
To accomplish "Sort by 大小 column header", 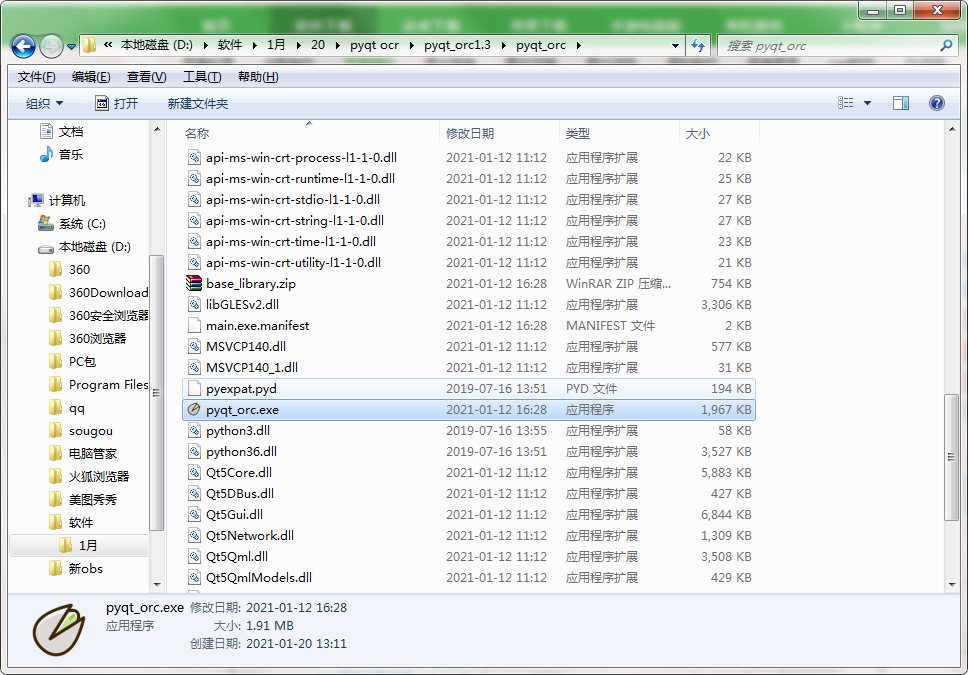I will [698, 133].
